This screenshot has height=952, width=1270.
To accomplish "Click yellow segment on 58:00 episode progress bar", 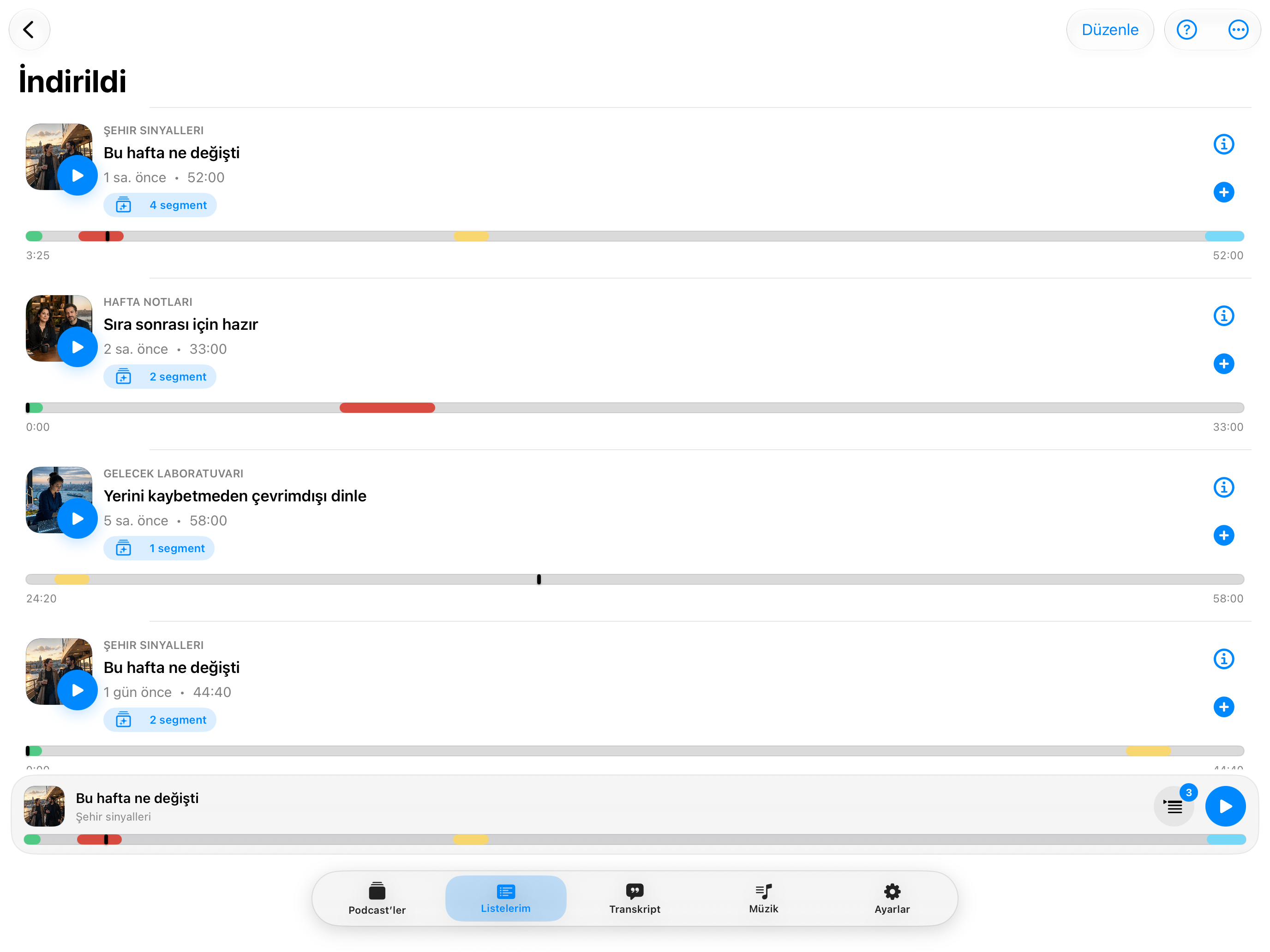I will pos(72,580).
